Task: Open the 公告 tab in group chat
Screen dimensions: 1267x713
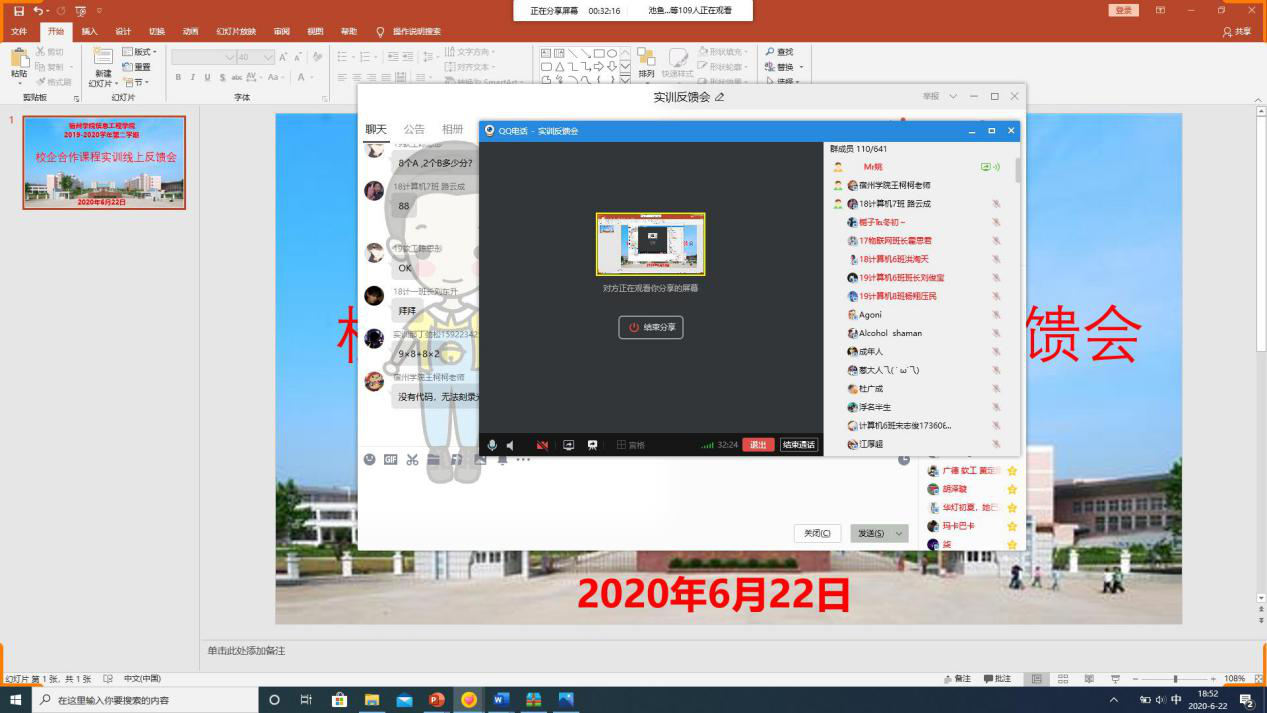Action: (414, 129)
